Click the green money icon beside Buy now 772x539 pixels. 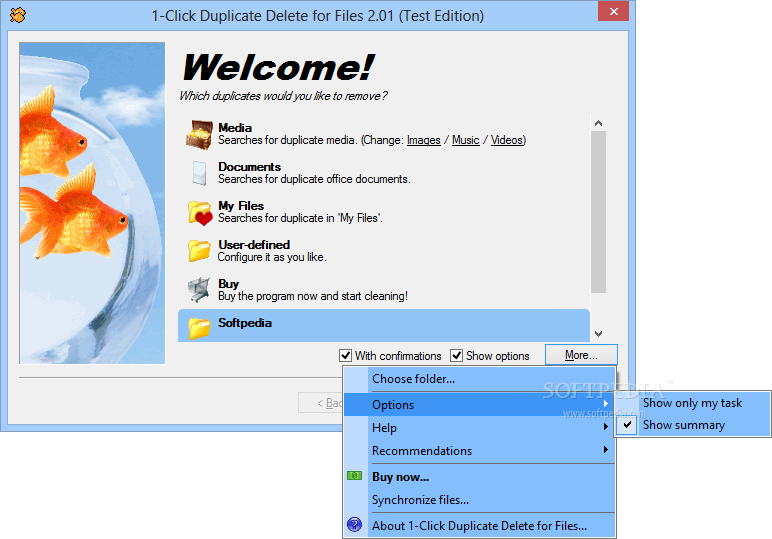(x=354, y=476)
